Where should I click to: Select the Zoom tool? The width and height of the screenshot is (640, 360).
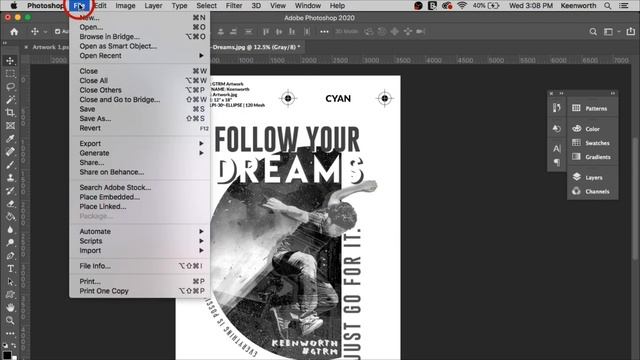[x=10, y=320]
